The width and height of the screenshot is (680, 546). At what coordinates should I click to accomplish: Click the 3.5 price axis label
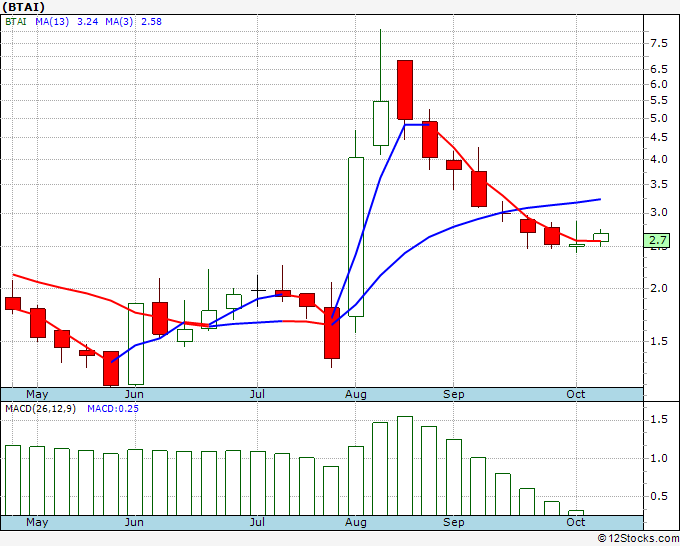(659, 184)
